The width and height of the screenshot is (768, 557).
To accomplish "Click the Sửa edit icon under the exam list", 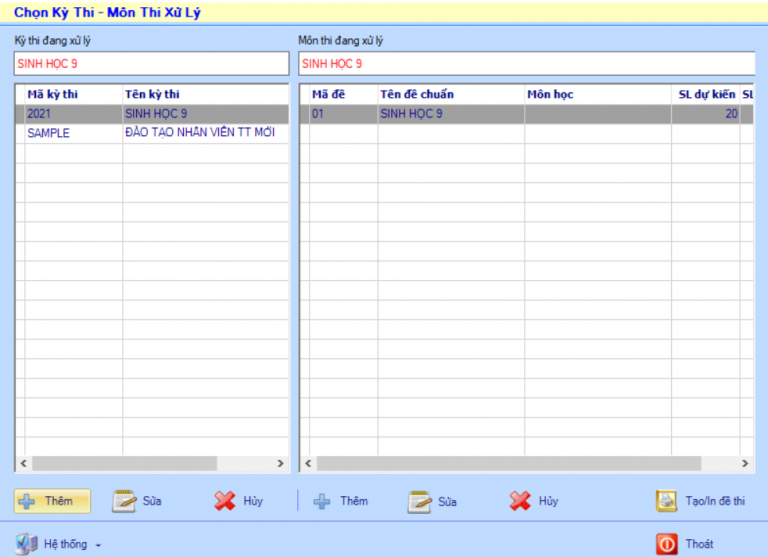I will coord(124,501).
